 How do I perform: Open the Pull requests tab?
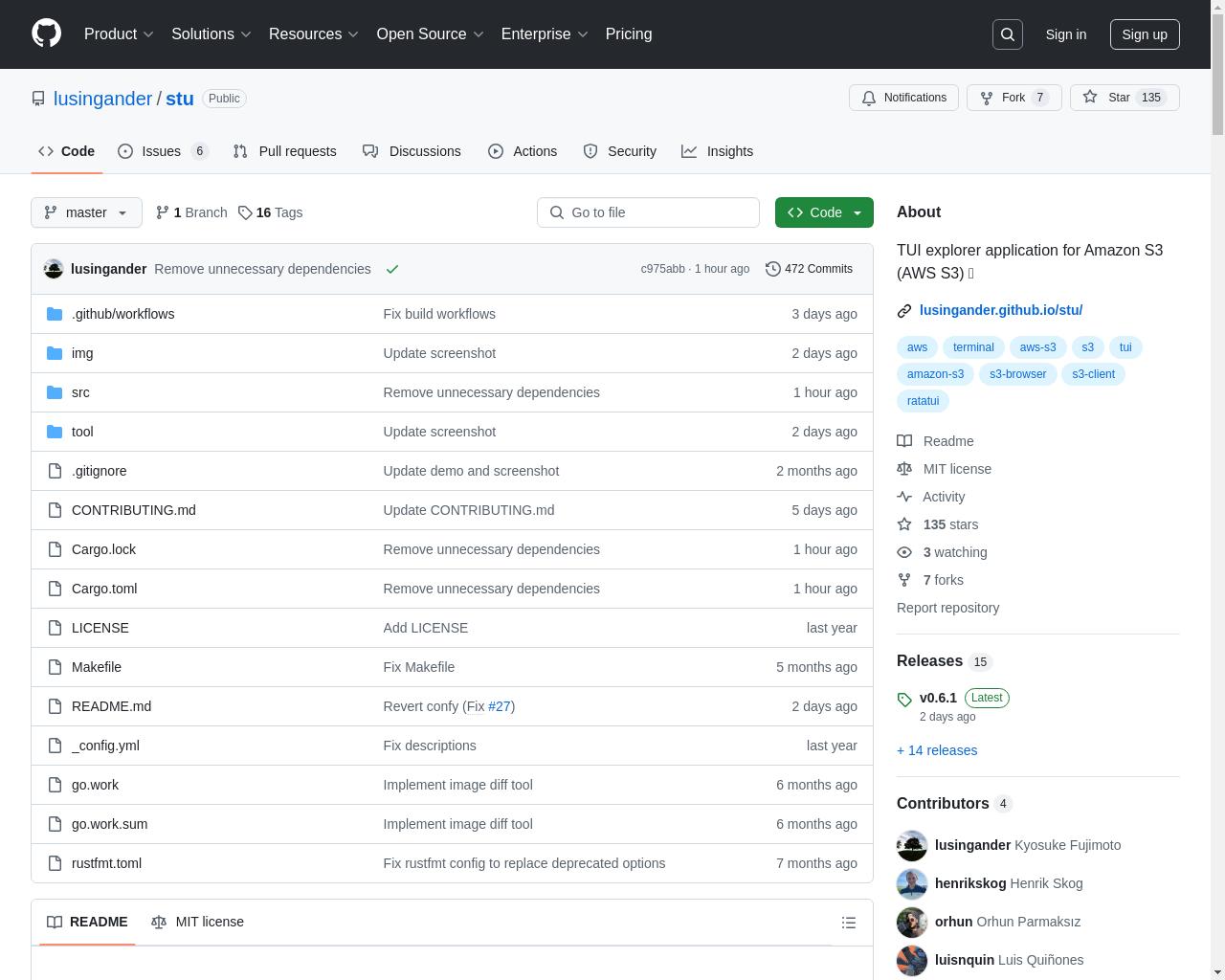(285, 151)
